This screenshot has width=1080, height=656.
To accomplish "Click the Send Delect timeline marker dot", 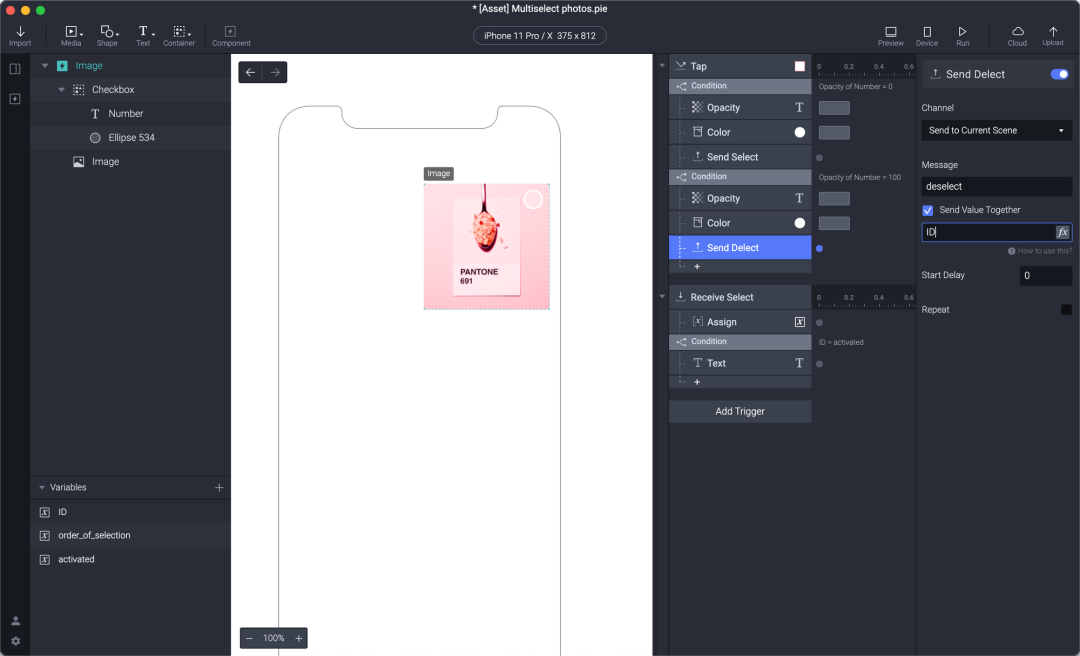I will click(820, 248).
